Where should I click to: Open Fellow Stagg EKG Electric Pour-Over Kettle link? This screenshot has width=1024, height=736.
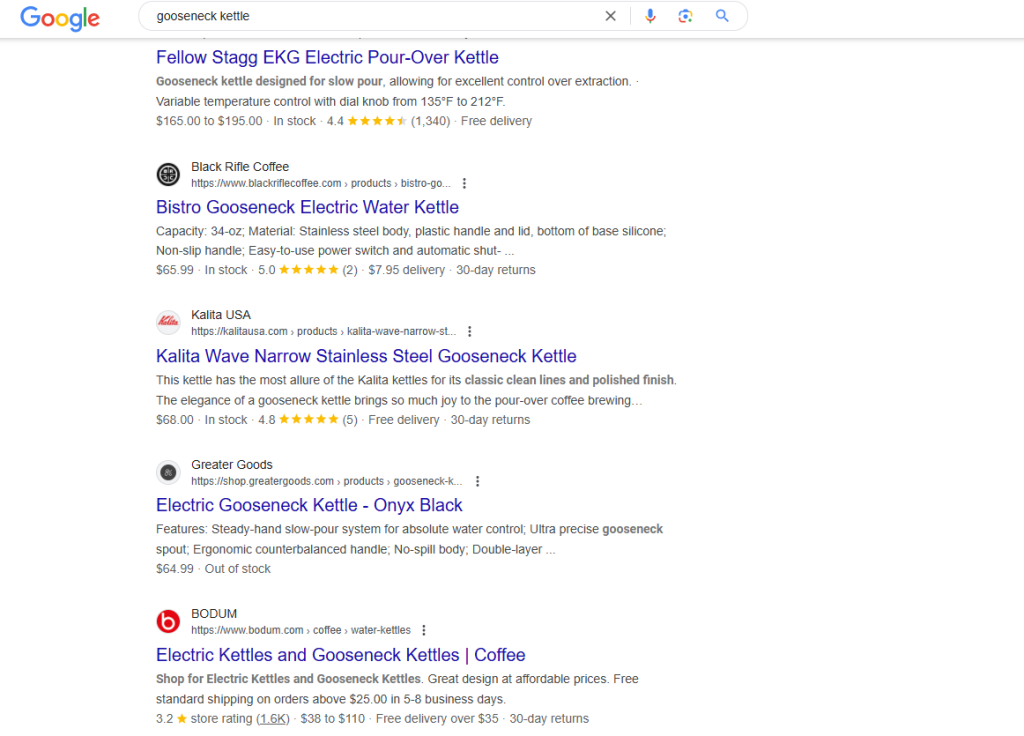[327, 58]
